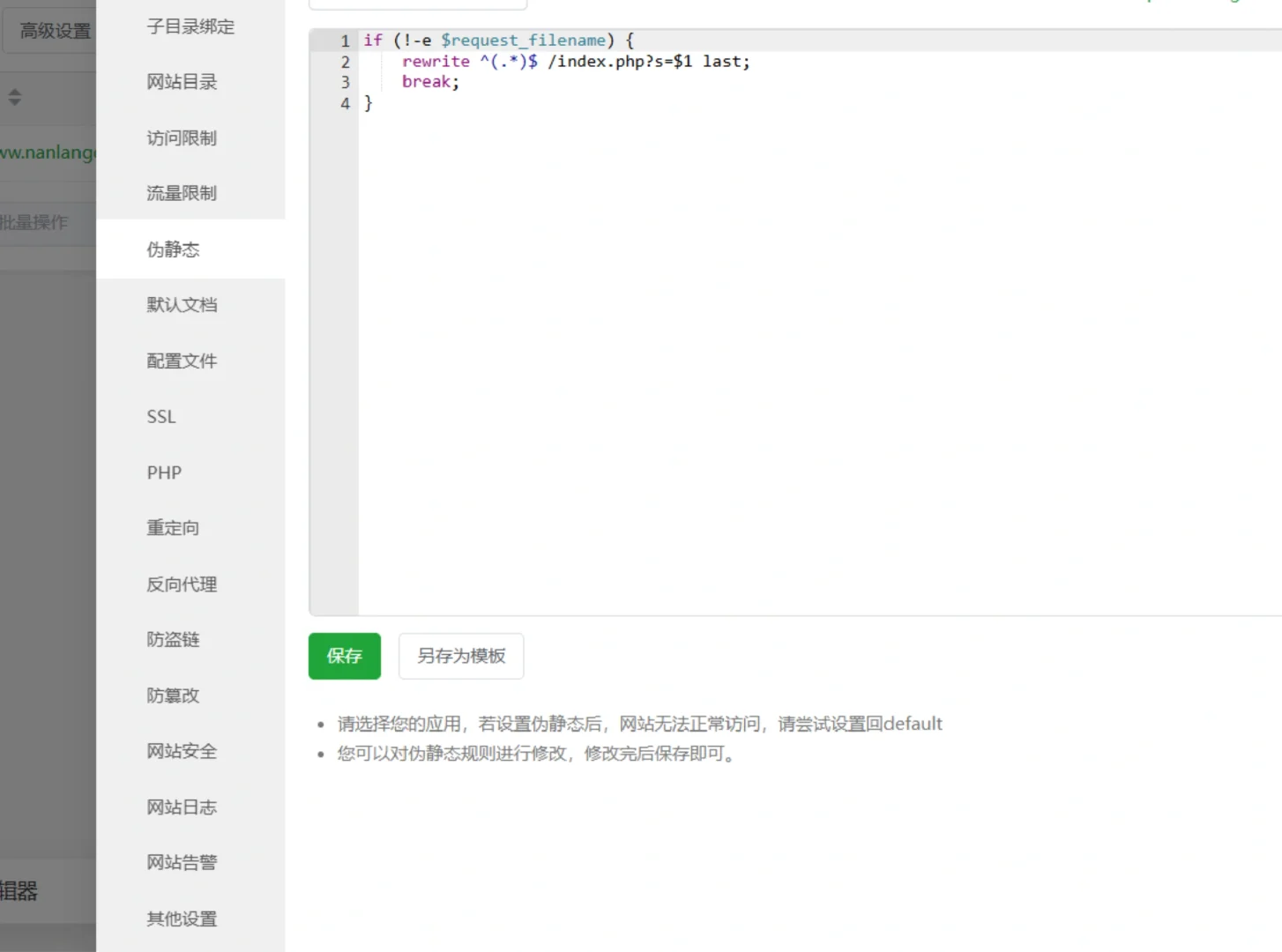1282x952 pixels.
Task: Open the rewrite template dropdown above the editor
Action: coord(417,3)
